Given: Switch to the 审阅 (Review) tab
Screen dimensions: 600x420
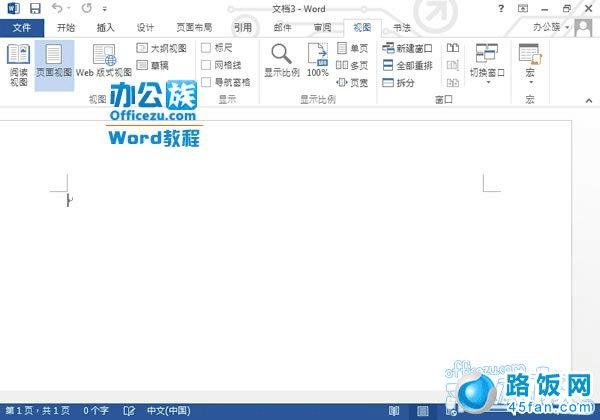Looking at the screenshot, I should 322,28.
